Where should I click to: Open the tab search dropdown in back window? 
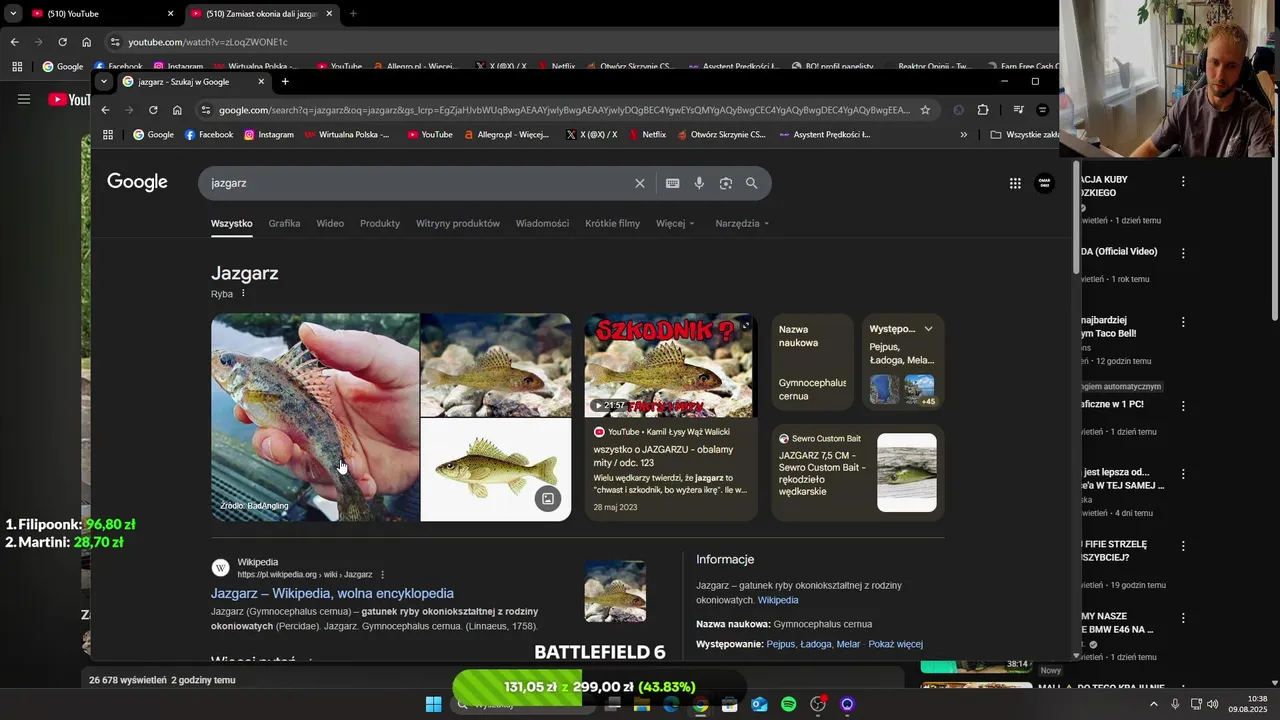point(13,14)
